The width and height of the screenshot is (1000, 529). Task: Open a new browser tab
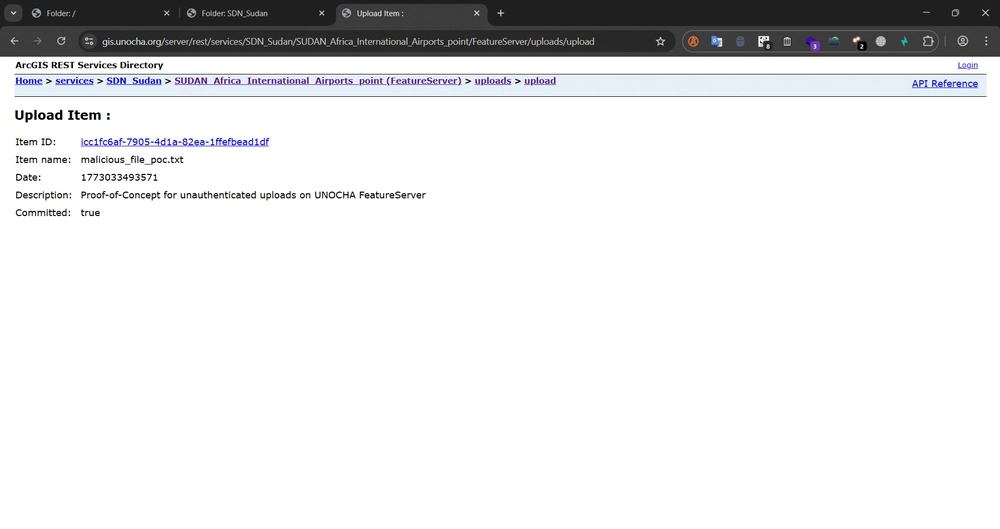[x=501, y=13]
